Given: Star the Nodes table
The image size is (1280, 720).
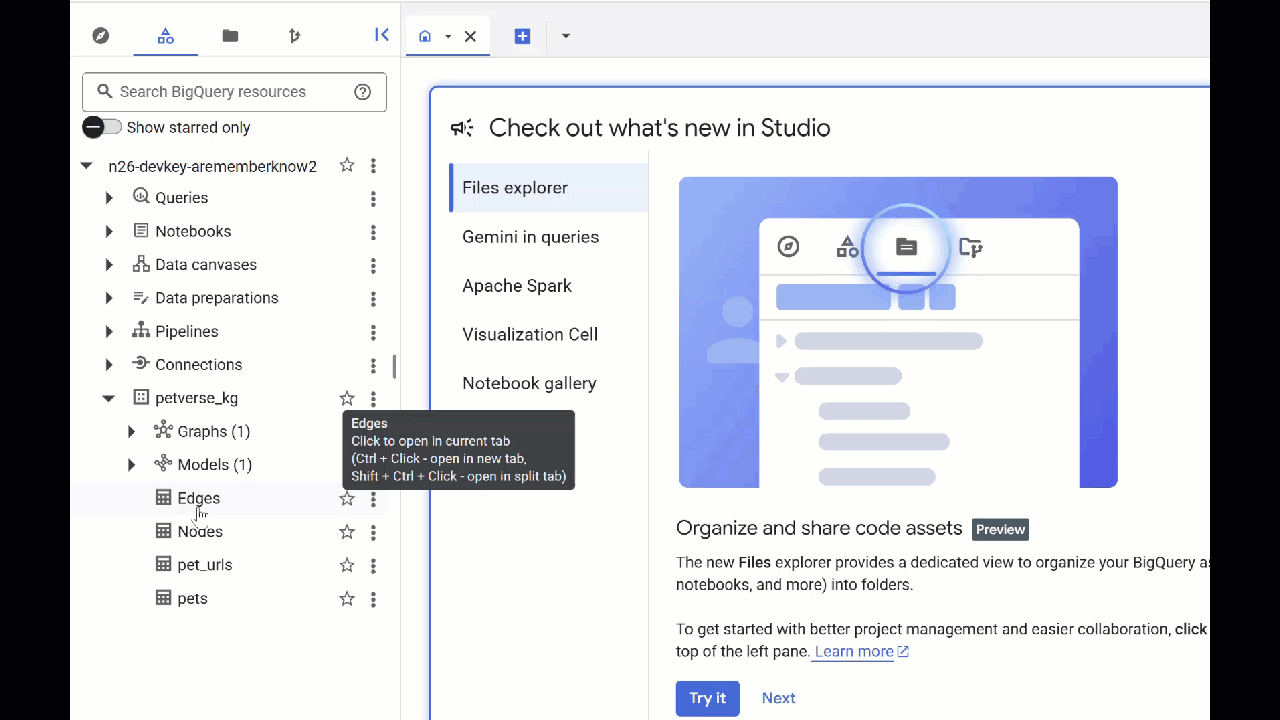Looking at the screenshot, I should [347, 531].
